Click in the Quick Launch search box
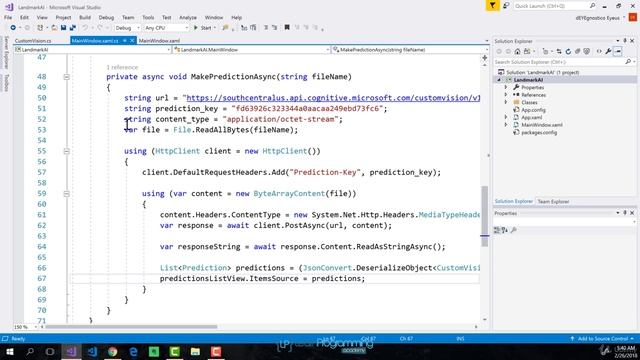 point(551,6)
